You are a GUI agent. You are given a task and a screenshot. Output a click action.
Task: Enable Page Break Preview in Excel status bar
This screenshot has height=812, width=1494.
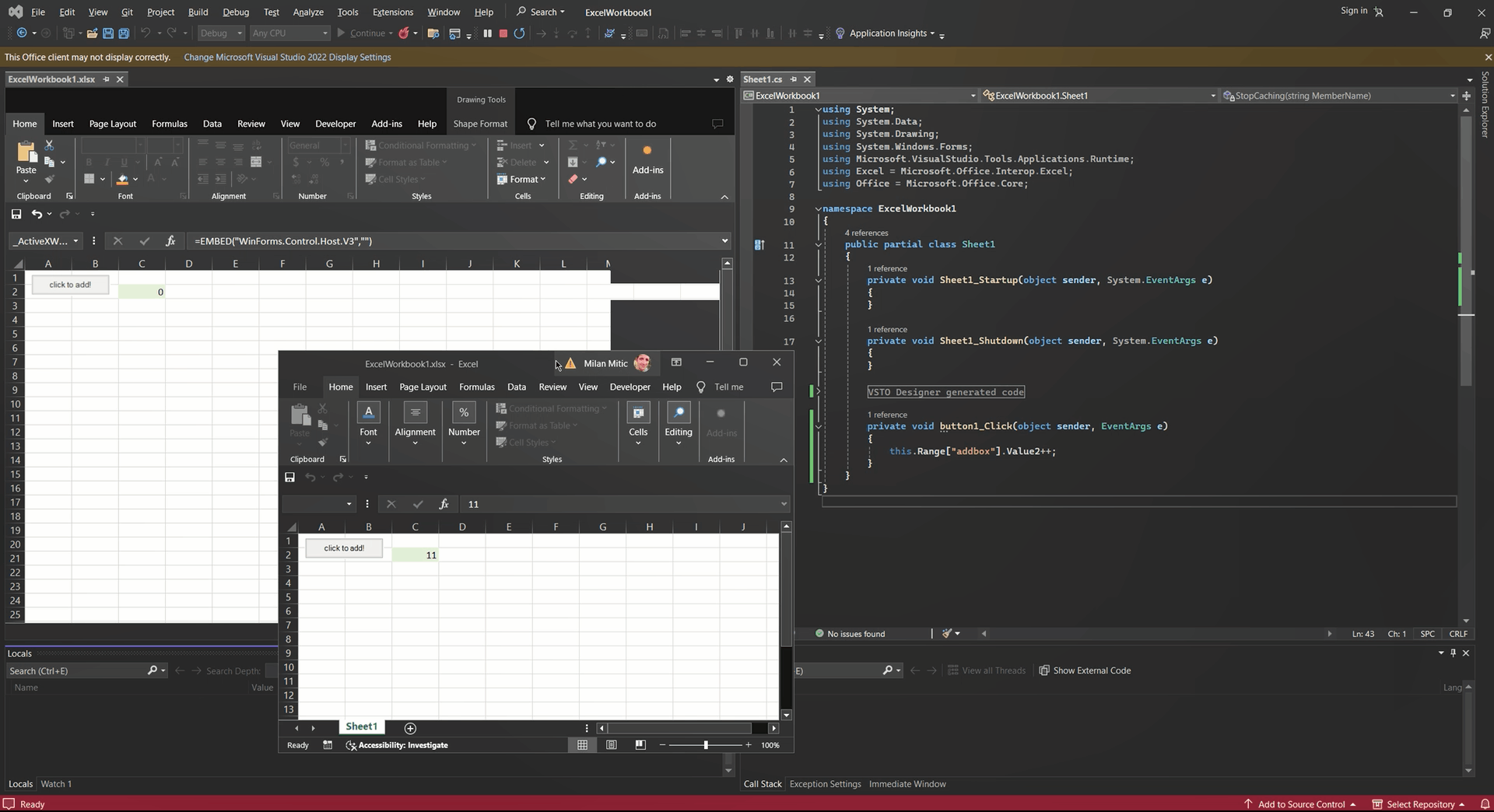[x=640, y=745]
